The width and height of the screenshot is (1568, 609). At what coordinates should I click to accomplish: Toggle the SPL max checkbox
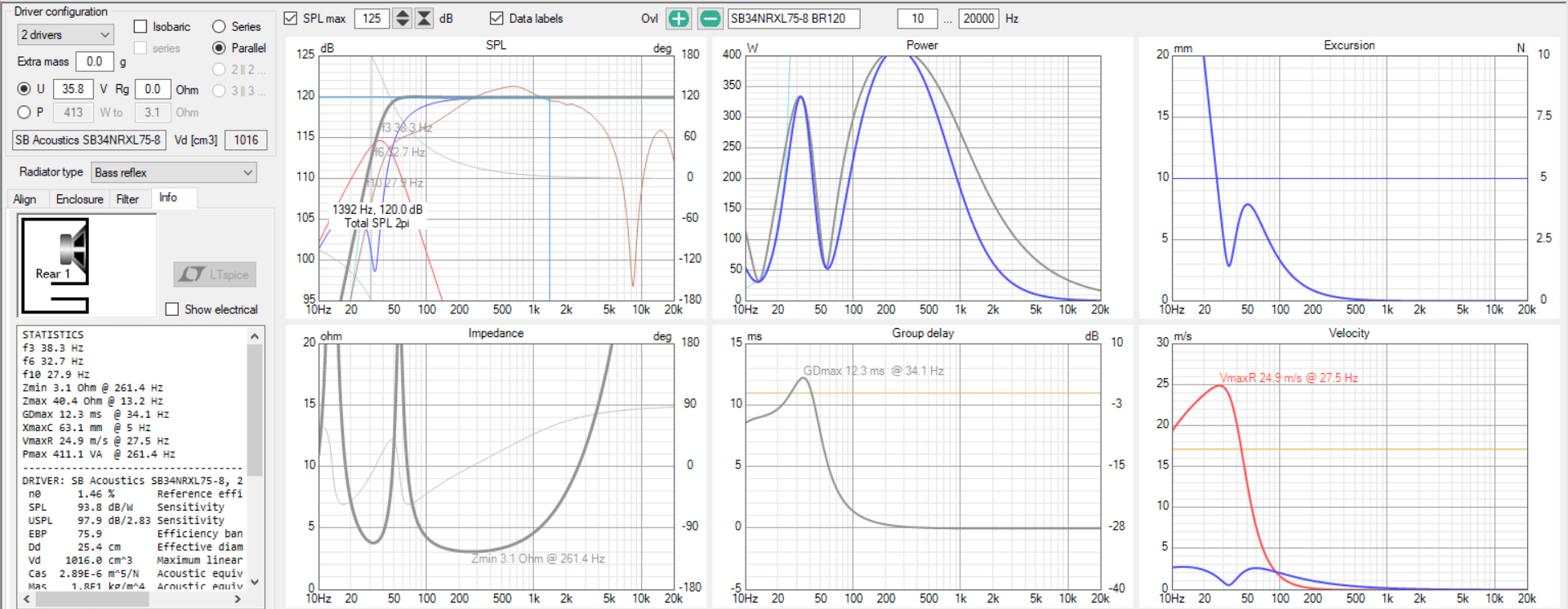click(291, 18)
